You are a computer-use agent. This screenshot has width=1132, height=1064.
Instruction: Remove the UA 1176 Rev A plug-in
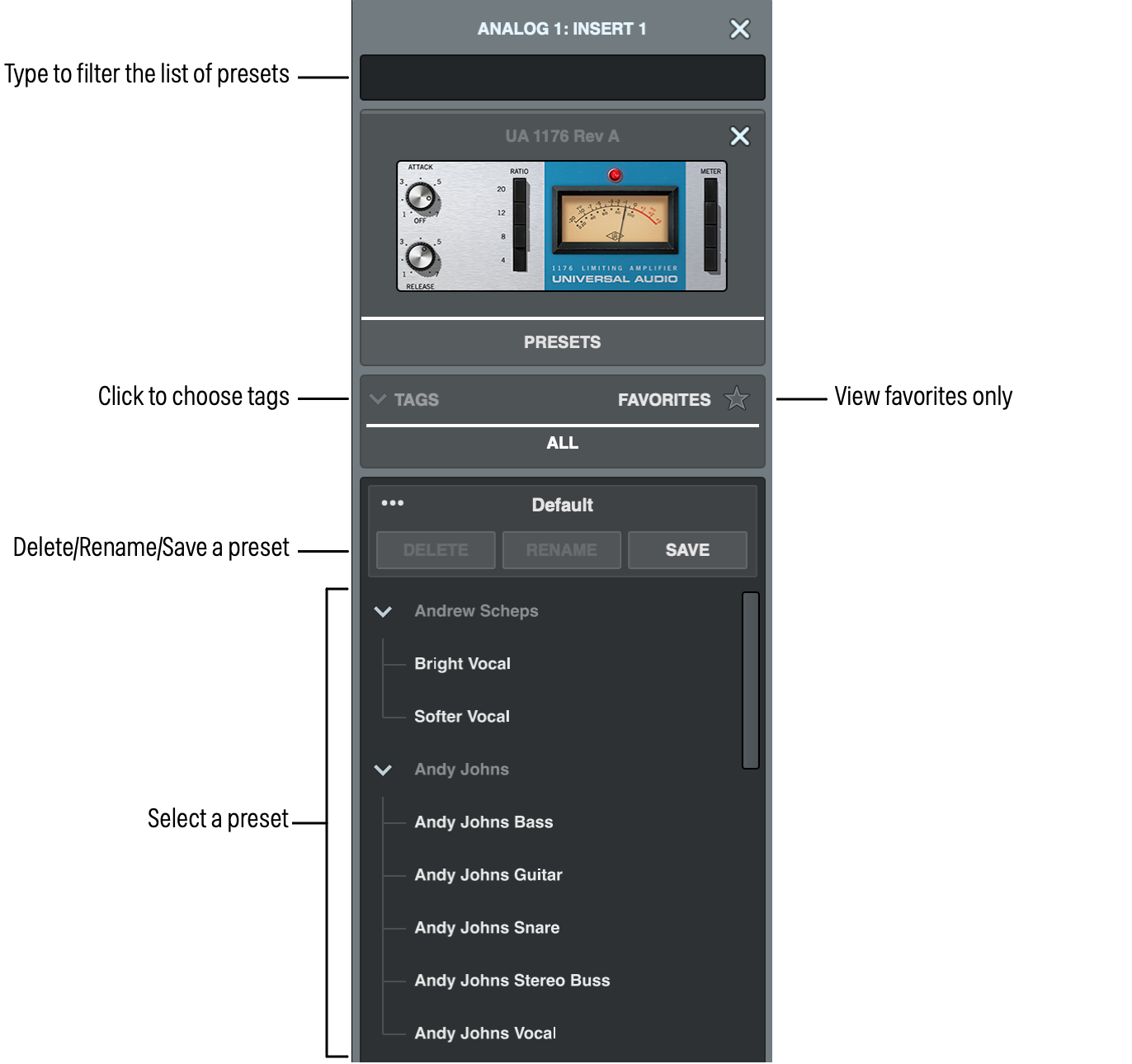[740, 136]
